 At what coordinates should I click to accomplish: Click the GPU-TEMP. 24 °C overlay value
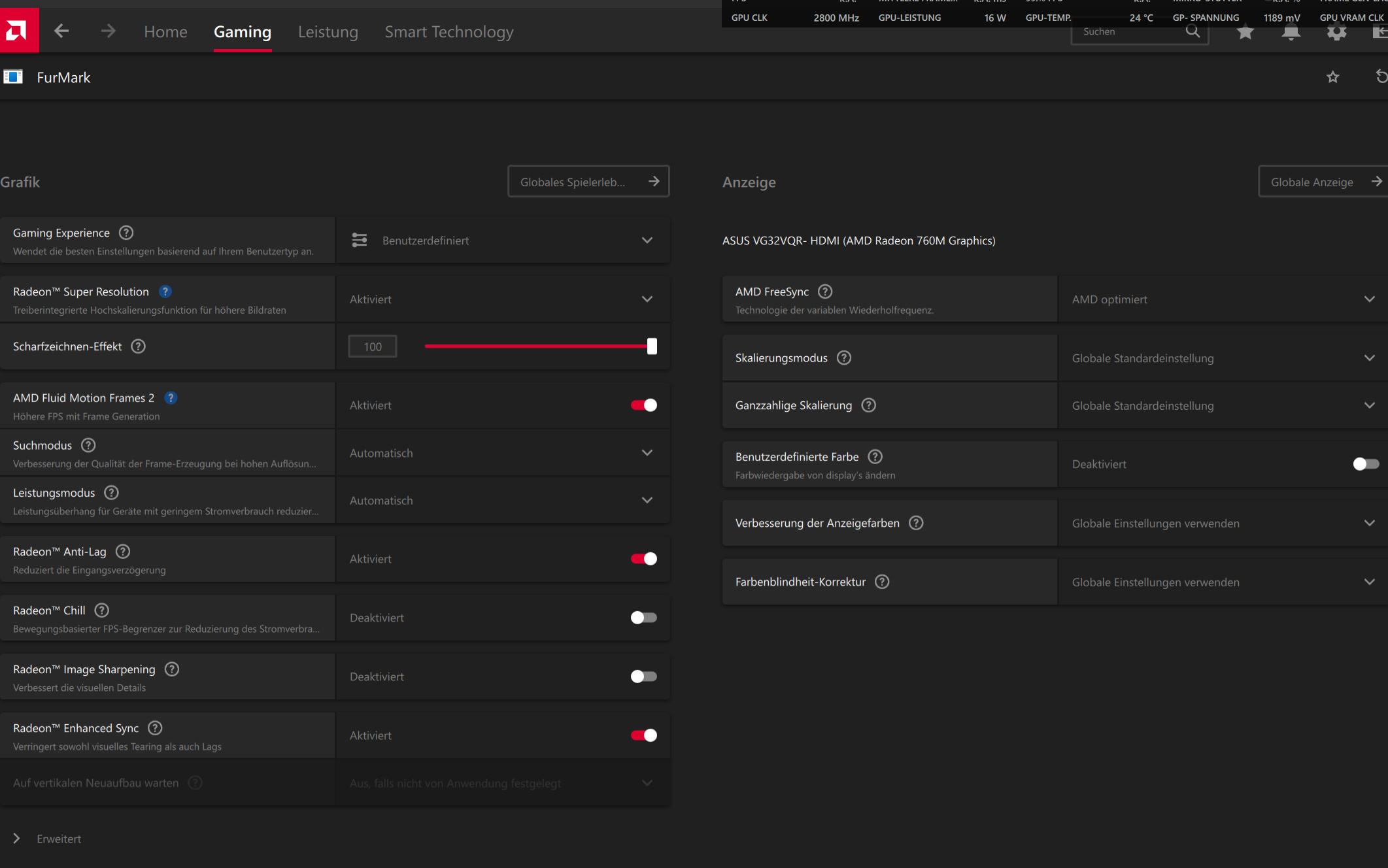coord(1142,18)
